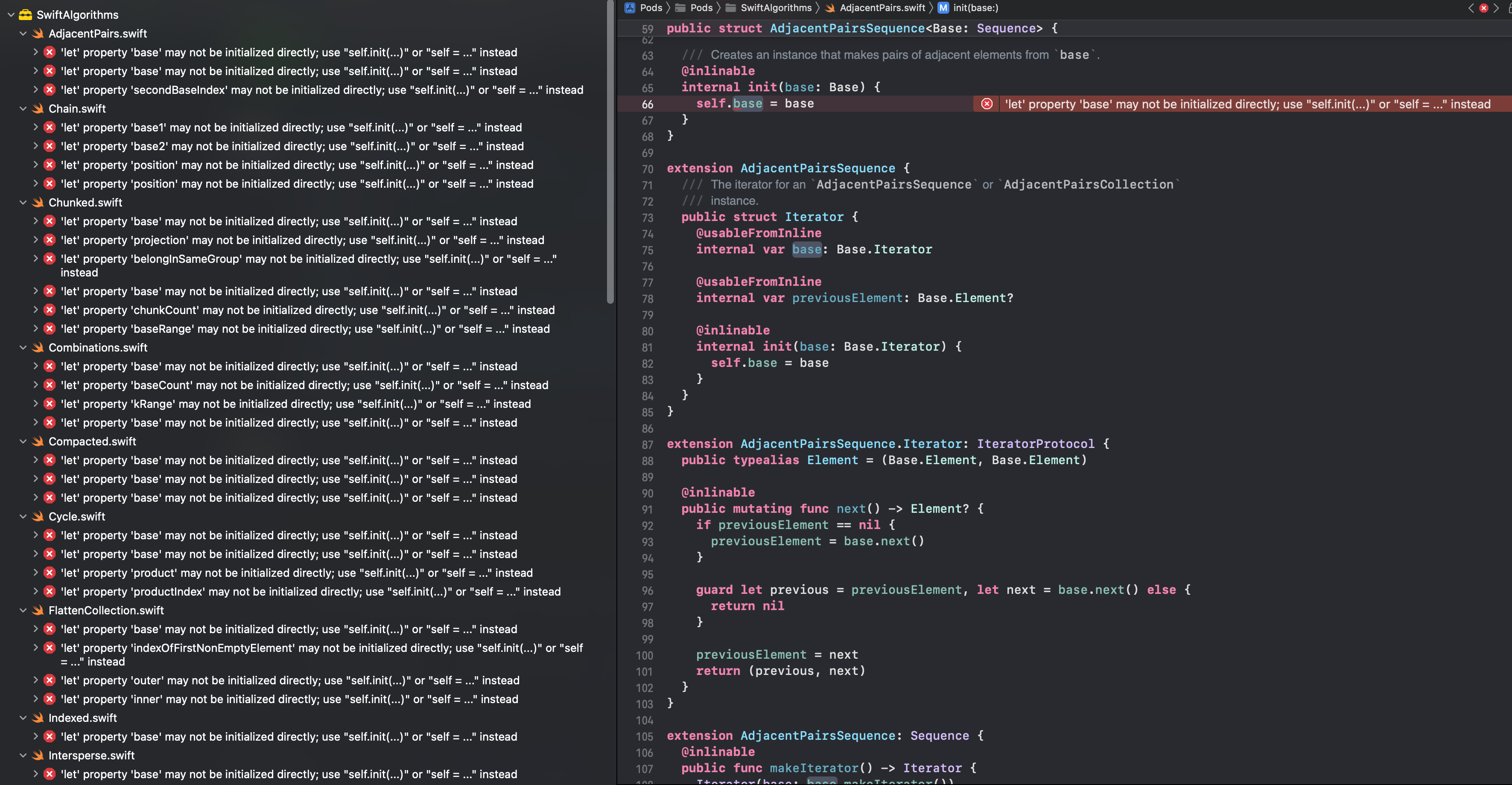Click the red error badge on the first 'base' issue

50,52
